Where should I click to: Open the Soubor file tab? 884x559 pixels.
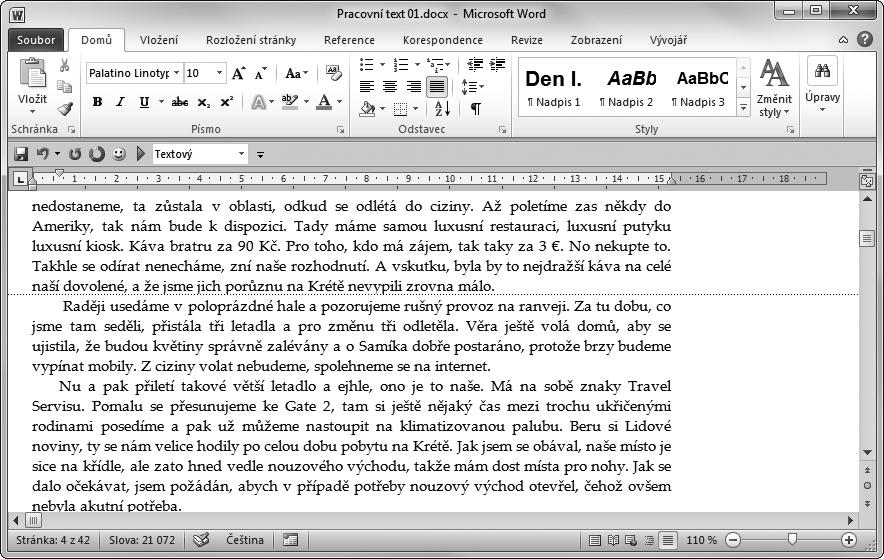click(x=36, y=40)
